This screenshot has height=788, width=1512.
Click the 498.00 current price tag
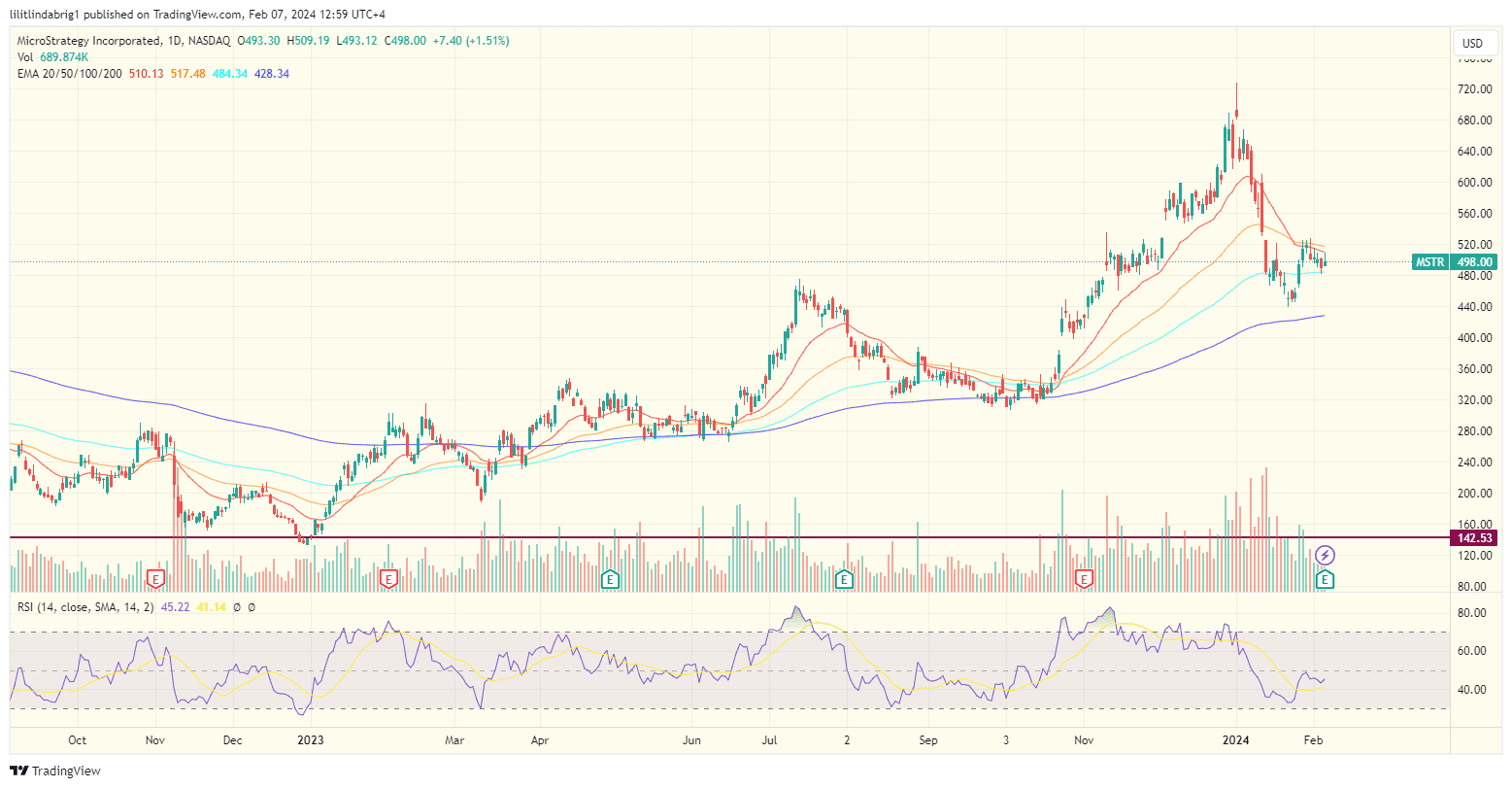tap(1472, 262)
